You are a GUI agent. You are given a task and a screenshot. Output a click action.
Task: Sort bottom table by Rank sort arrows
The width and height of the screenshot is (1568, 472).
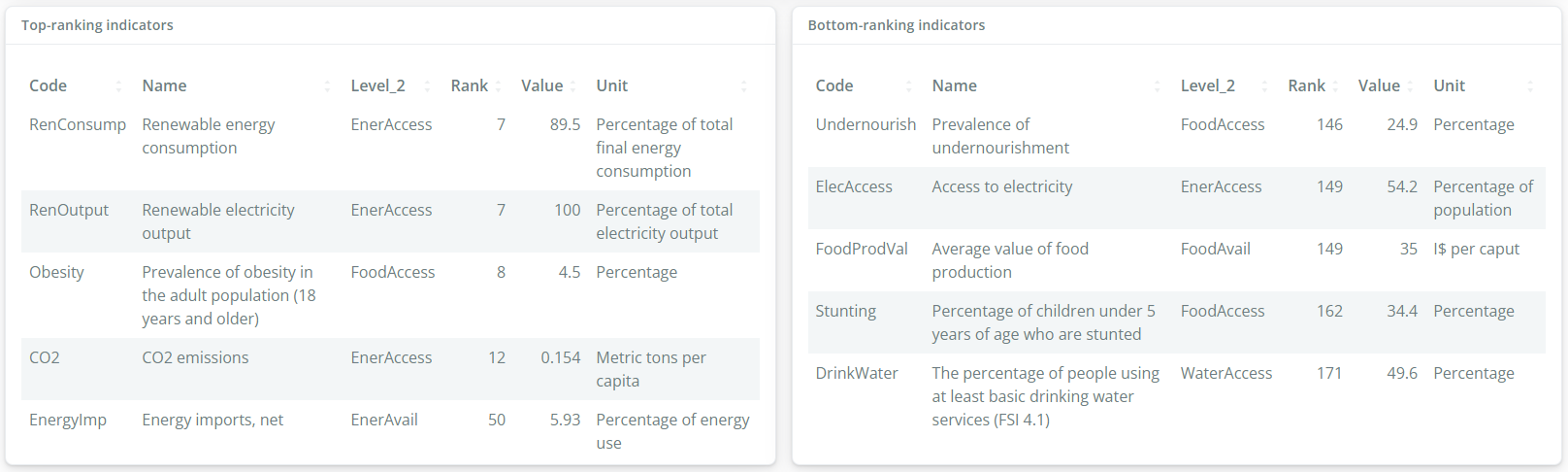(x=1335, y=86)
